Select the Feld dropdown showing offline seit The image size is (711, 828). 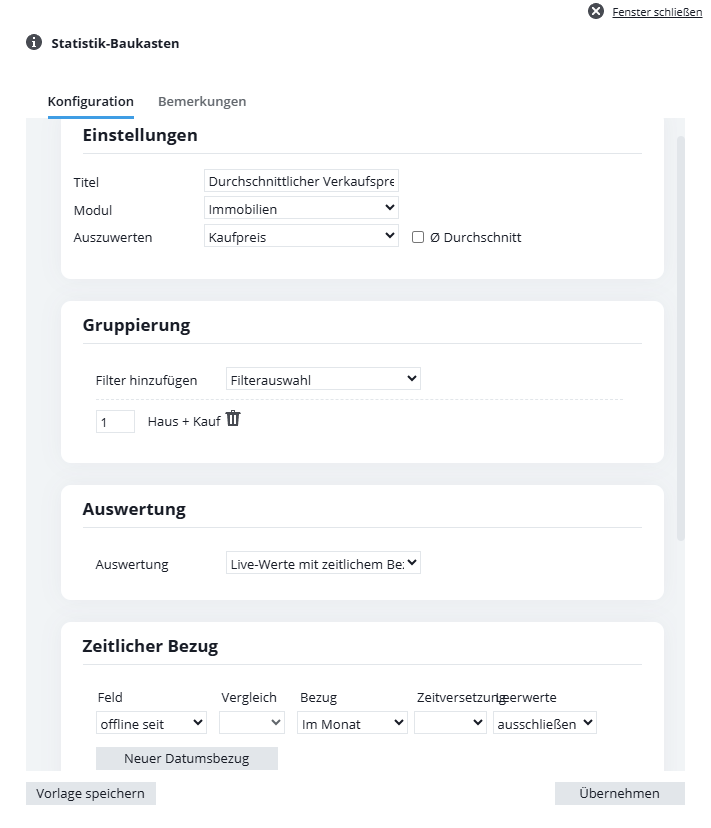[x=151, y=723]
